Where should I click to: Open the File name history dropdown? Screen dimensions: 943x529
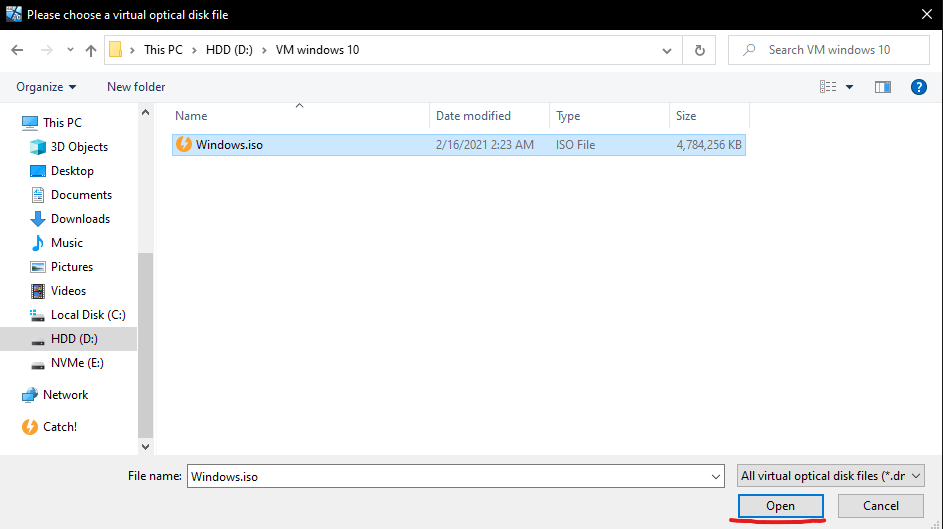tap(714, 477)
